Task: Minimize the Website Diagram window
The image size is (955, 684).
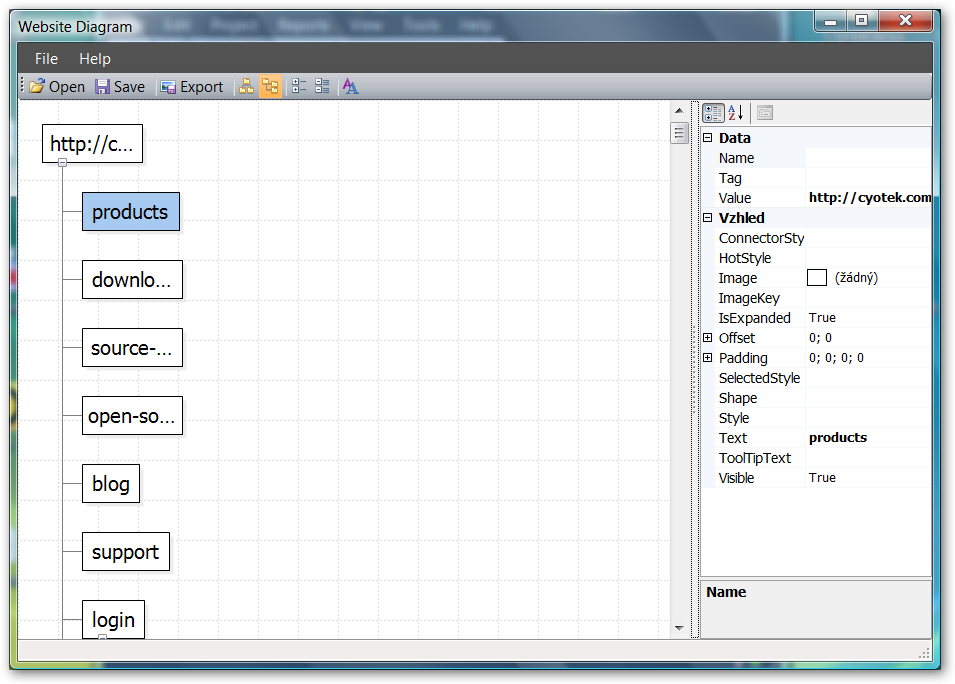Action: point(830,21)
